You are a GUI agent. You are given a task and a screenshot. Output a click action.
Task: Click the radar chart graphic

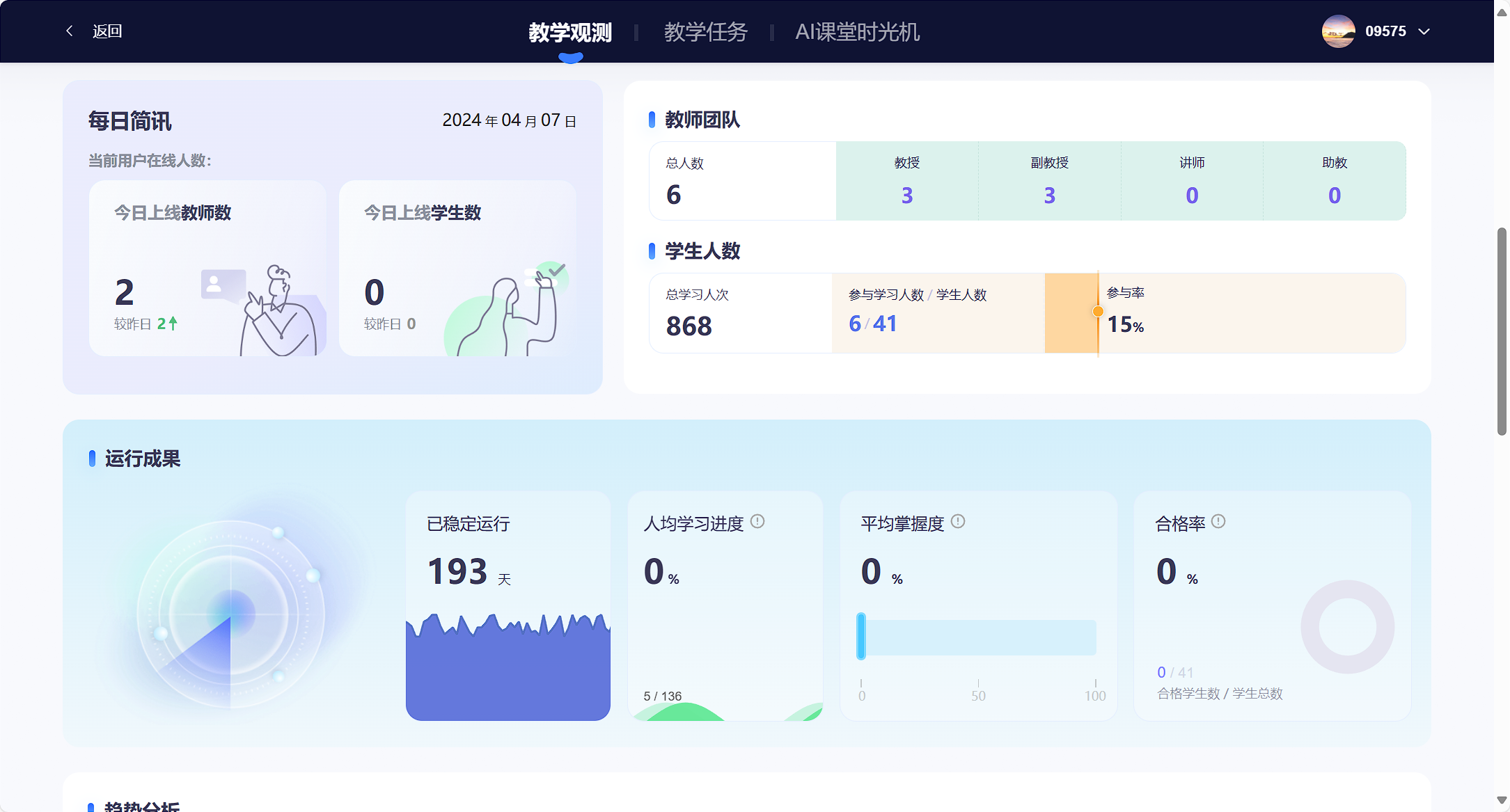tap(230, 614)
